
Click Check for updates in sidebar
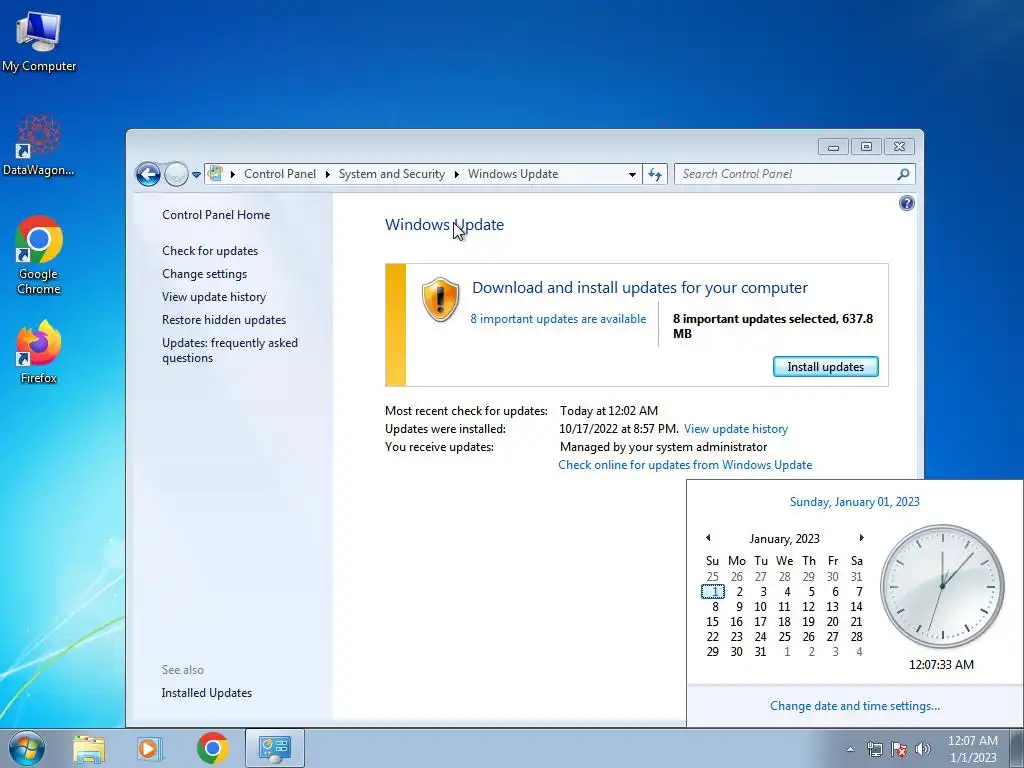click(x=210, y=251)
